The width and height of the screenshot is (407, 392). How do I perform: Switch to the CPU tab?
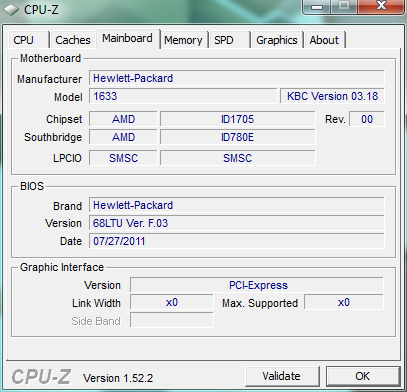pos(28,40)
